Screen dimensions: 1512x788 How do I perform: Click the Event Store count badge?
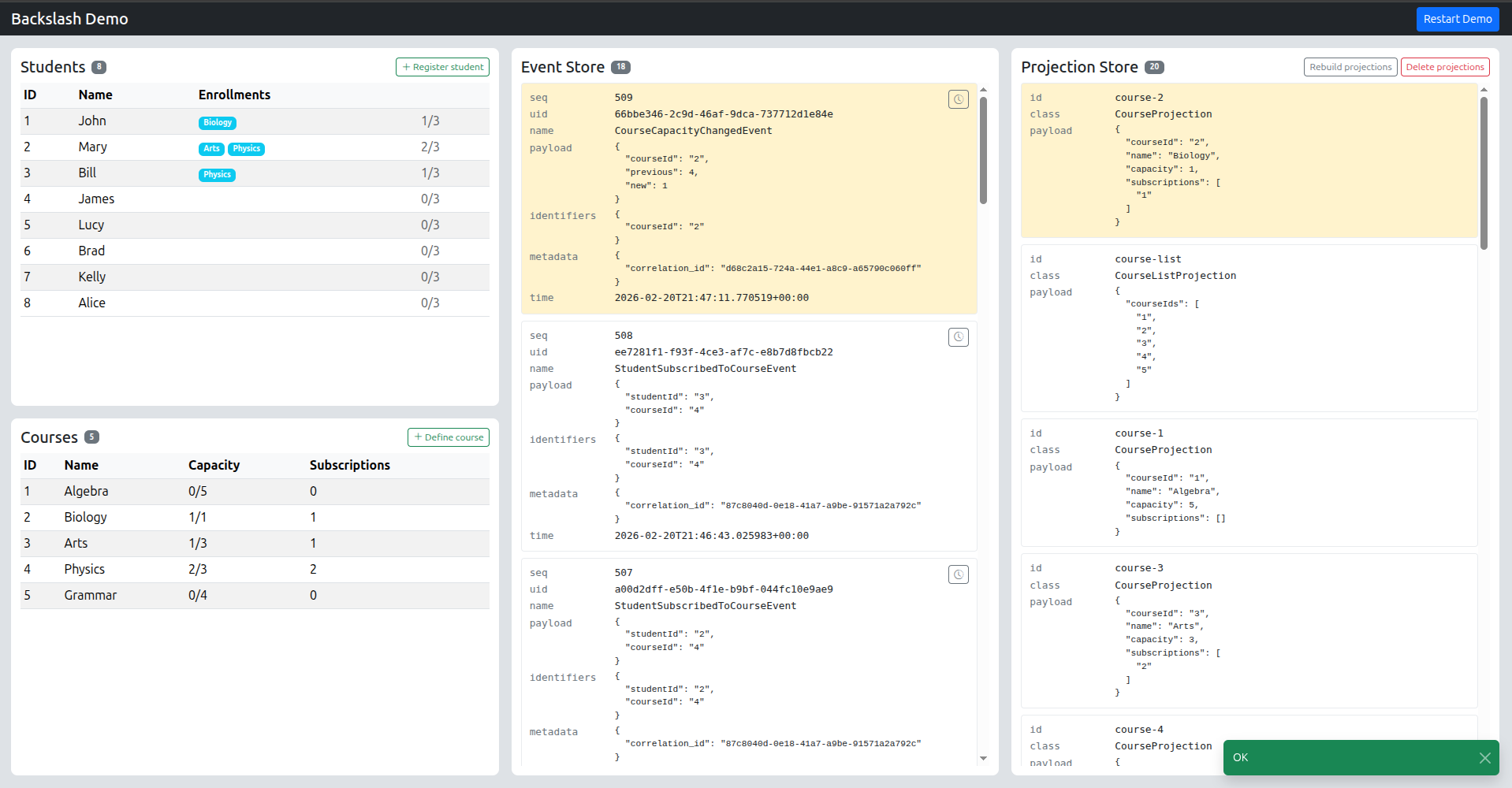[x=620, y=67]
